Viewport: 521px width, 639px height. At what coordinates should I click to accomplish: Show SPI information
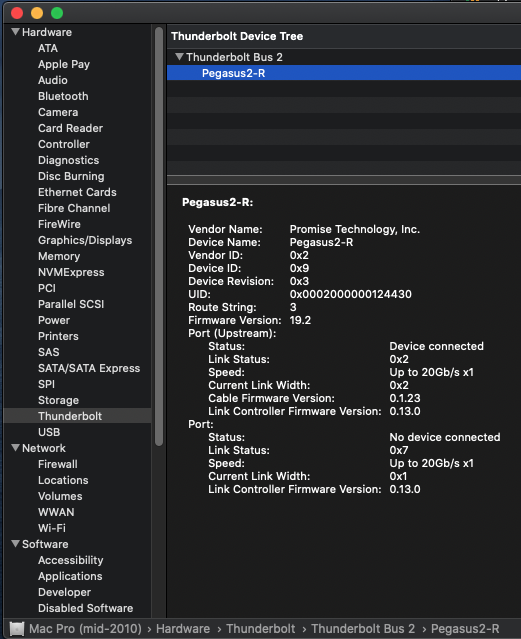(46, 384)
